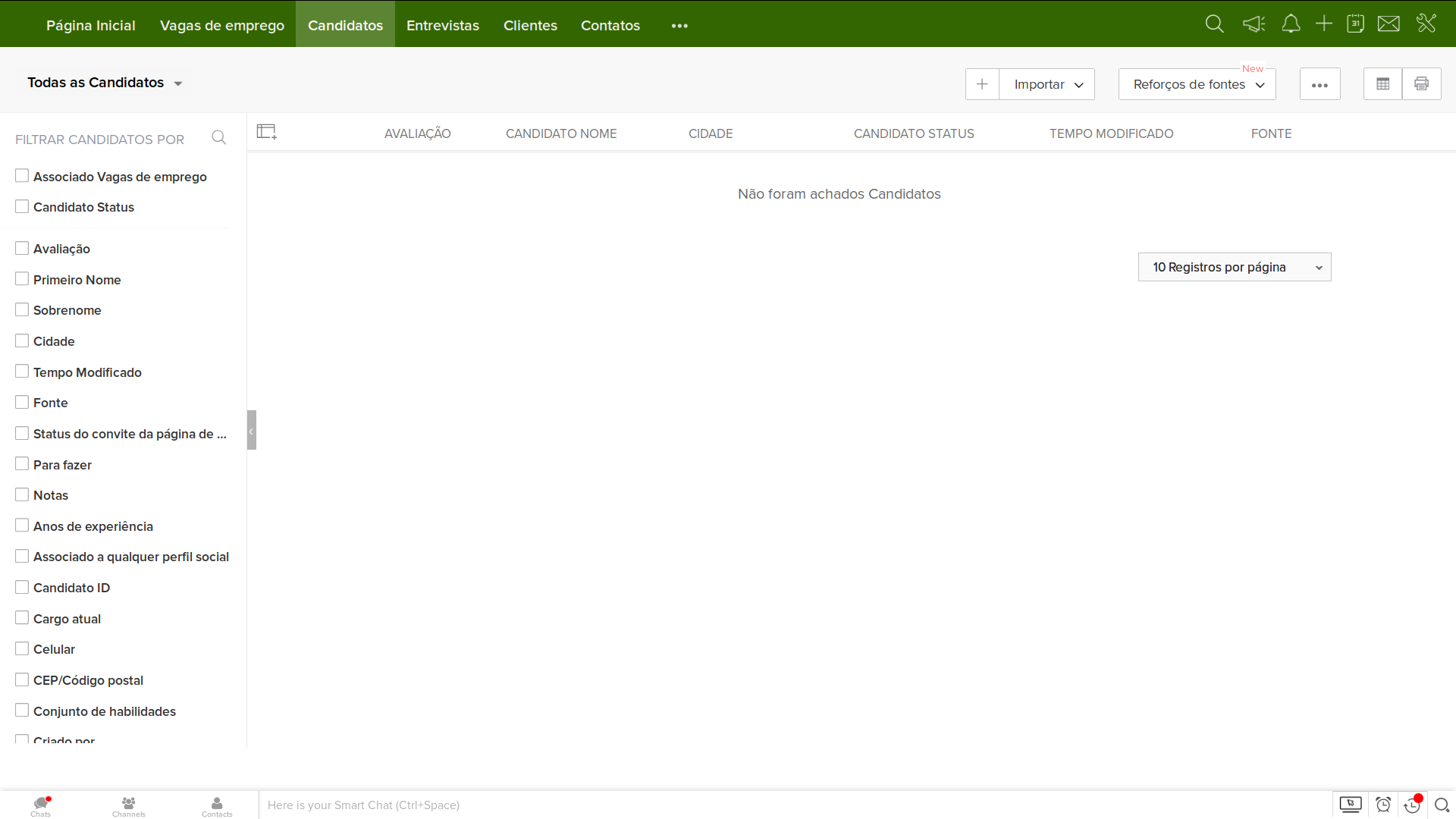This screenshot has height=819, width=1456.
Task: Open the Vagas de emprego tab
Action: [x=222, y=25]
